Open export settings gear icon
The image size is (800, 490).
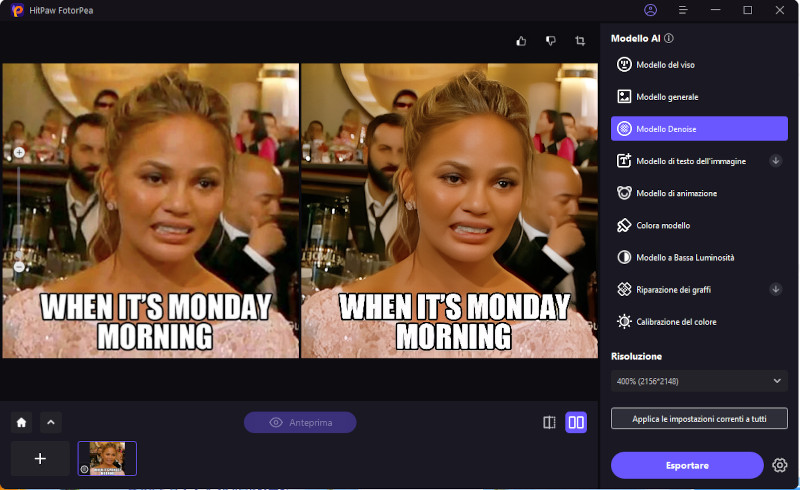pyautogui.click(x=780, y=465)
